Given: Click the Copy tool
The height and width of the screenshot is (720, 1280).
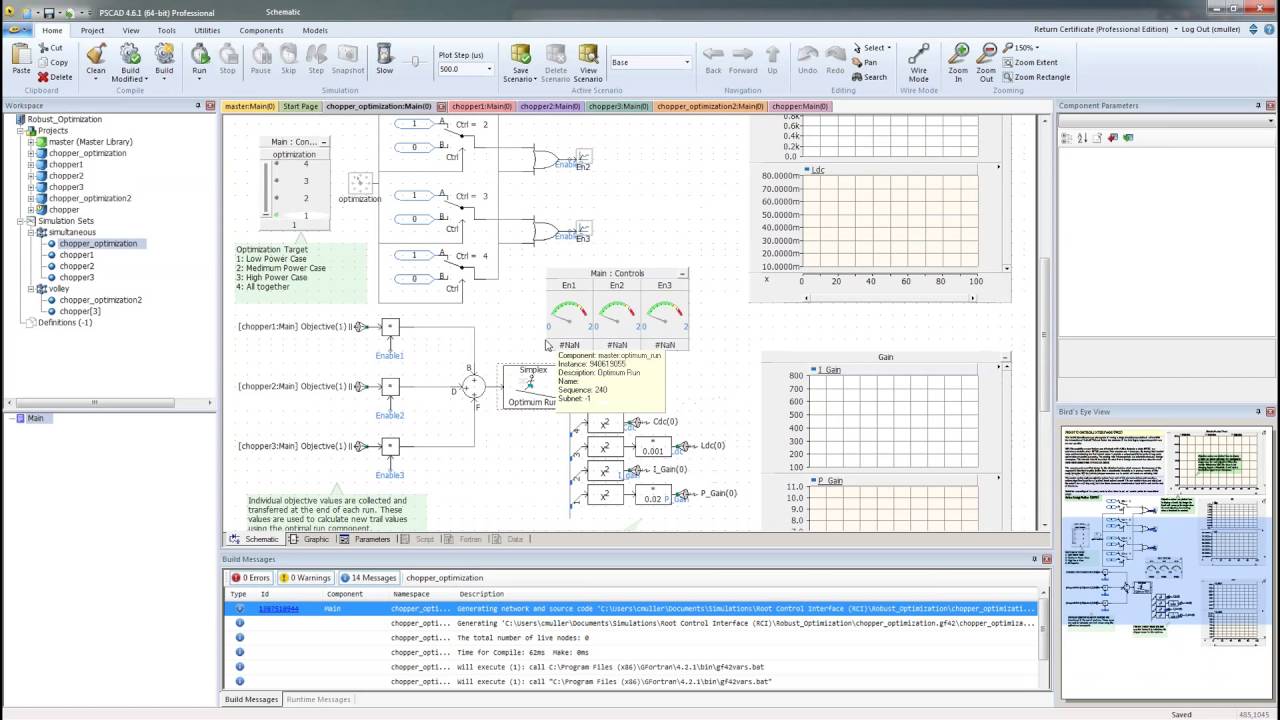Looking at the screenshot, I should click(53, 62).
